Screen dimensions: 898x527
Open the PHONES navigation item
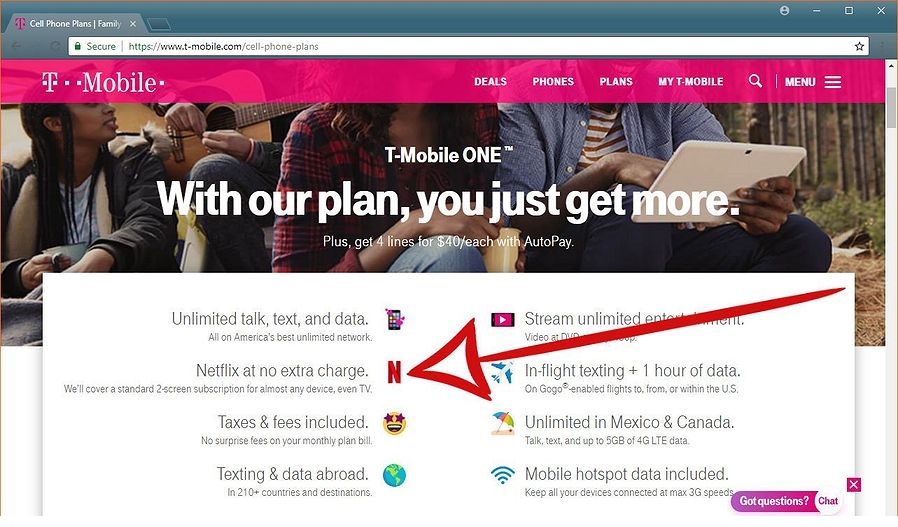point(553,82)
